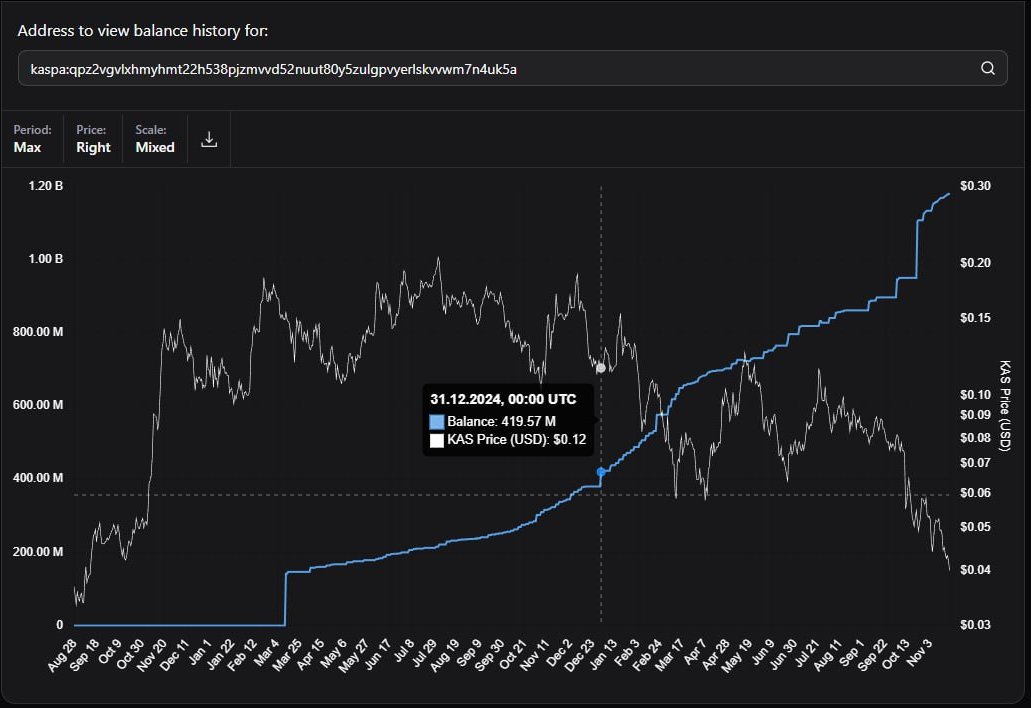Open the Period Max selector

(x=32, y=139)
